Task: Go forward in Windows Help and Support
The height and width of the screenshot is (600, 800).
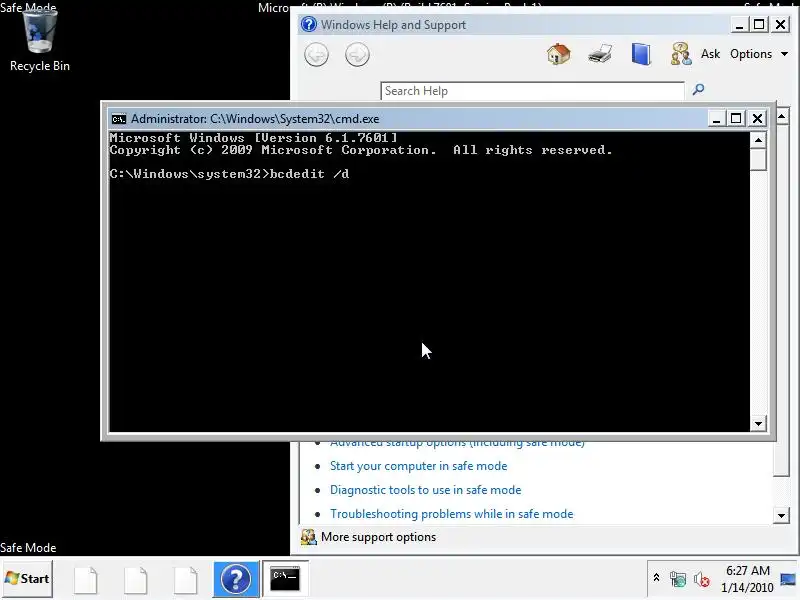Action: click(357, 55)
